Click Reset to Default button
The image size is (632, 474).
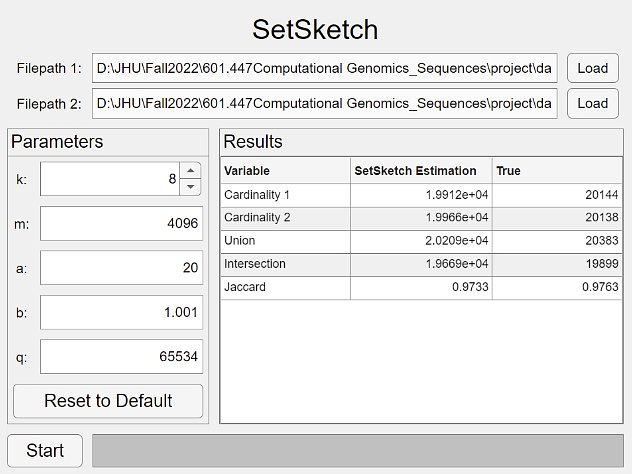[108, 401]
